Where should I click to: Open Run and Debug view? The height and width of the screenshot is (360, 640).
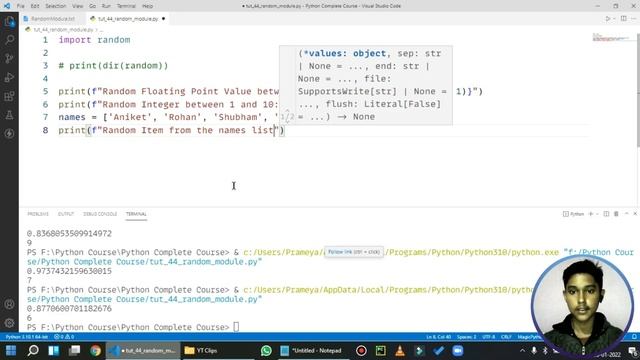pos(9,77)
